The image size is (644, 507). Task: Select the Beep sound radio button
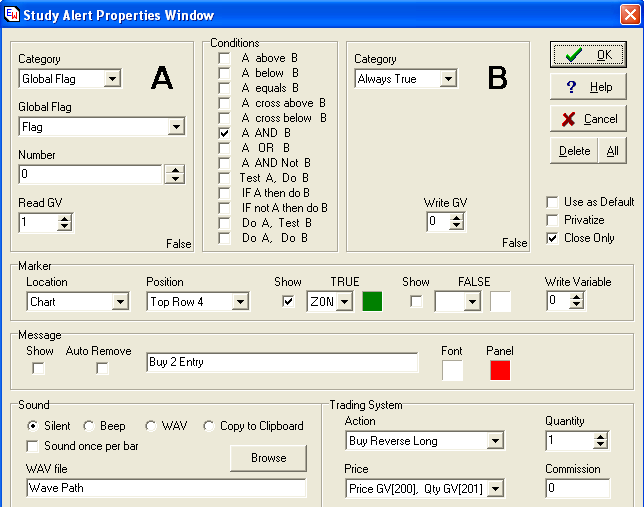pyautogui.click(x=89, y=426)
